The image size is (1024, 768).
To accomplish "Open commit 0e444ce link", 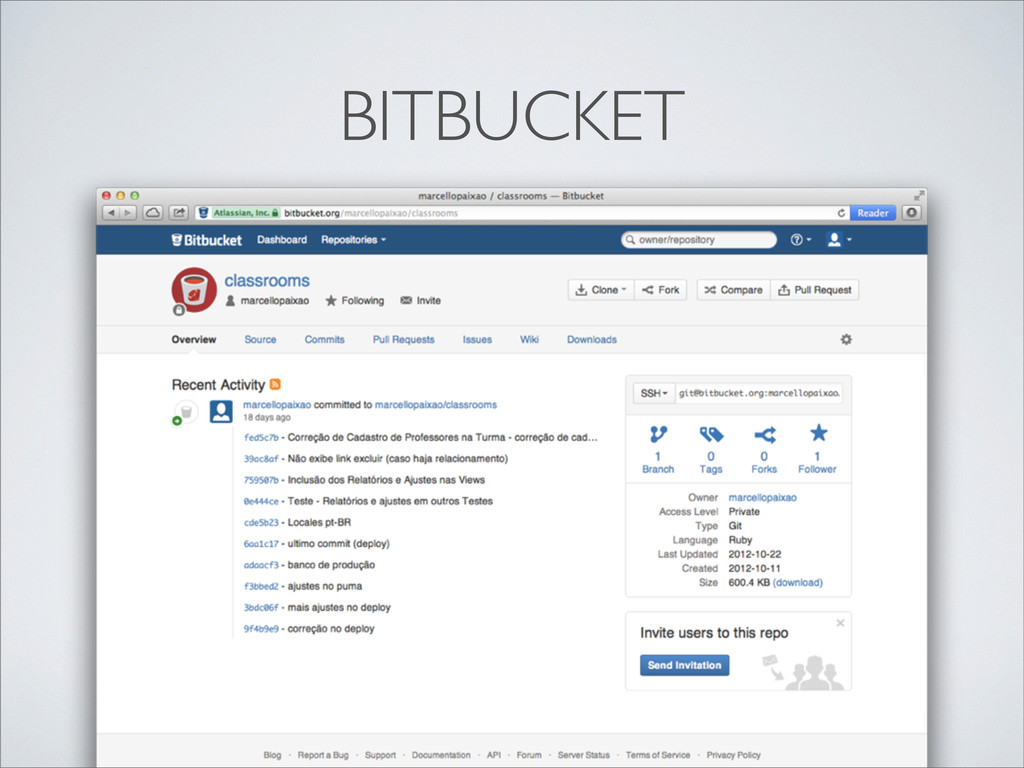I will pyautogui.click(x=261, y=502).
